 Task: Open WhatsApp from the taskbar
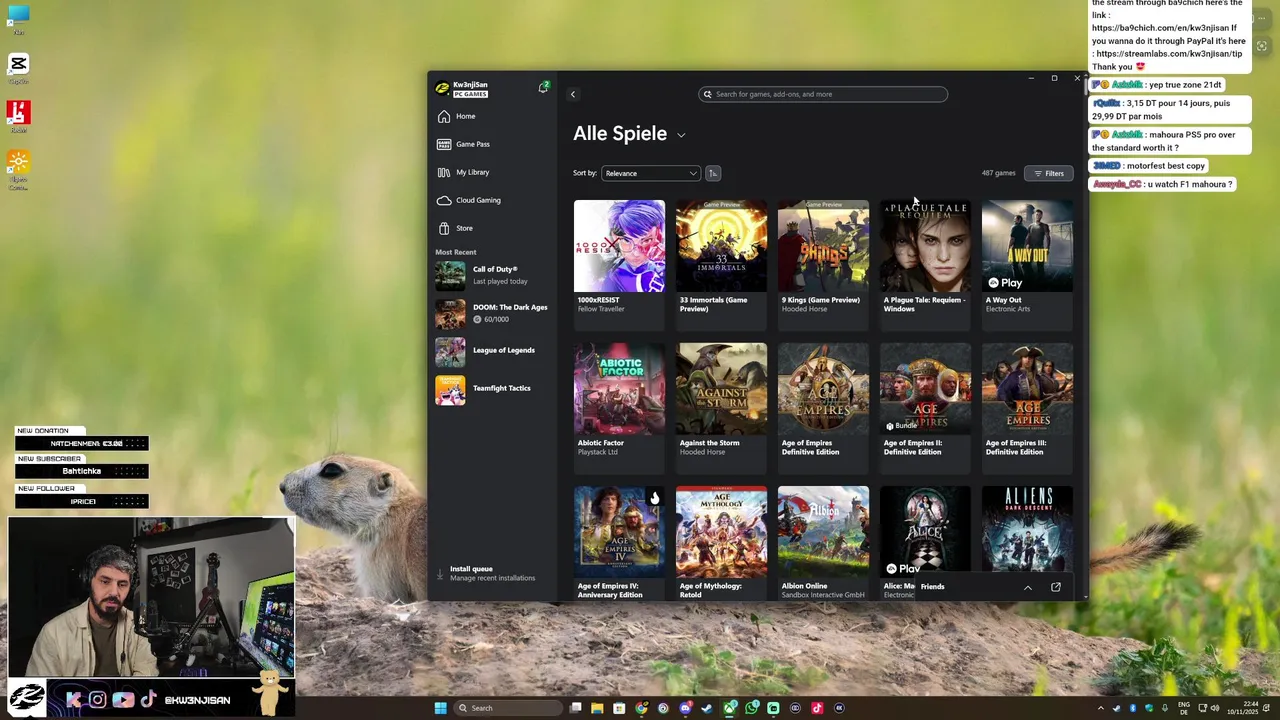click(752, 708)
